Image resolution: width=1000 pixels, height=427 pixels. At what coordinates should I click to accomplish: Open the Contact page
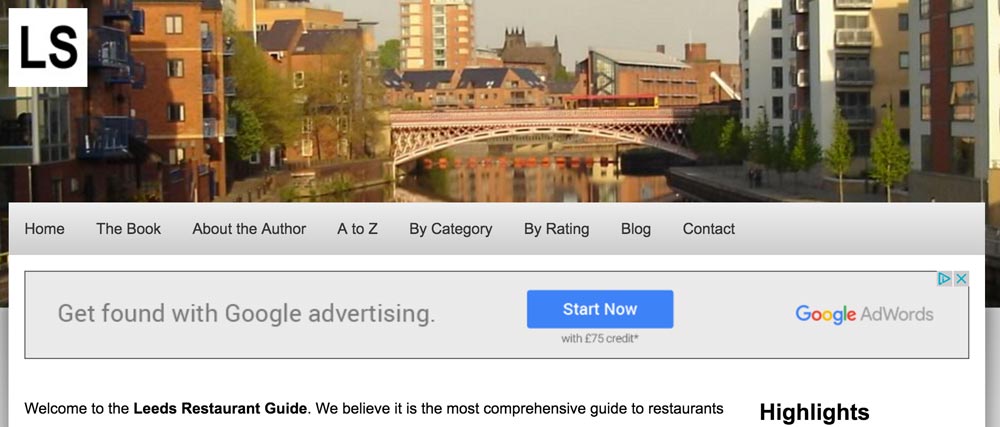point(709,229)
